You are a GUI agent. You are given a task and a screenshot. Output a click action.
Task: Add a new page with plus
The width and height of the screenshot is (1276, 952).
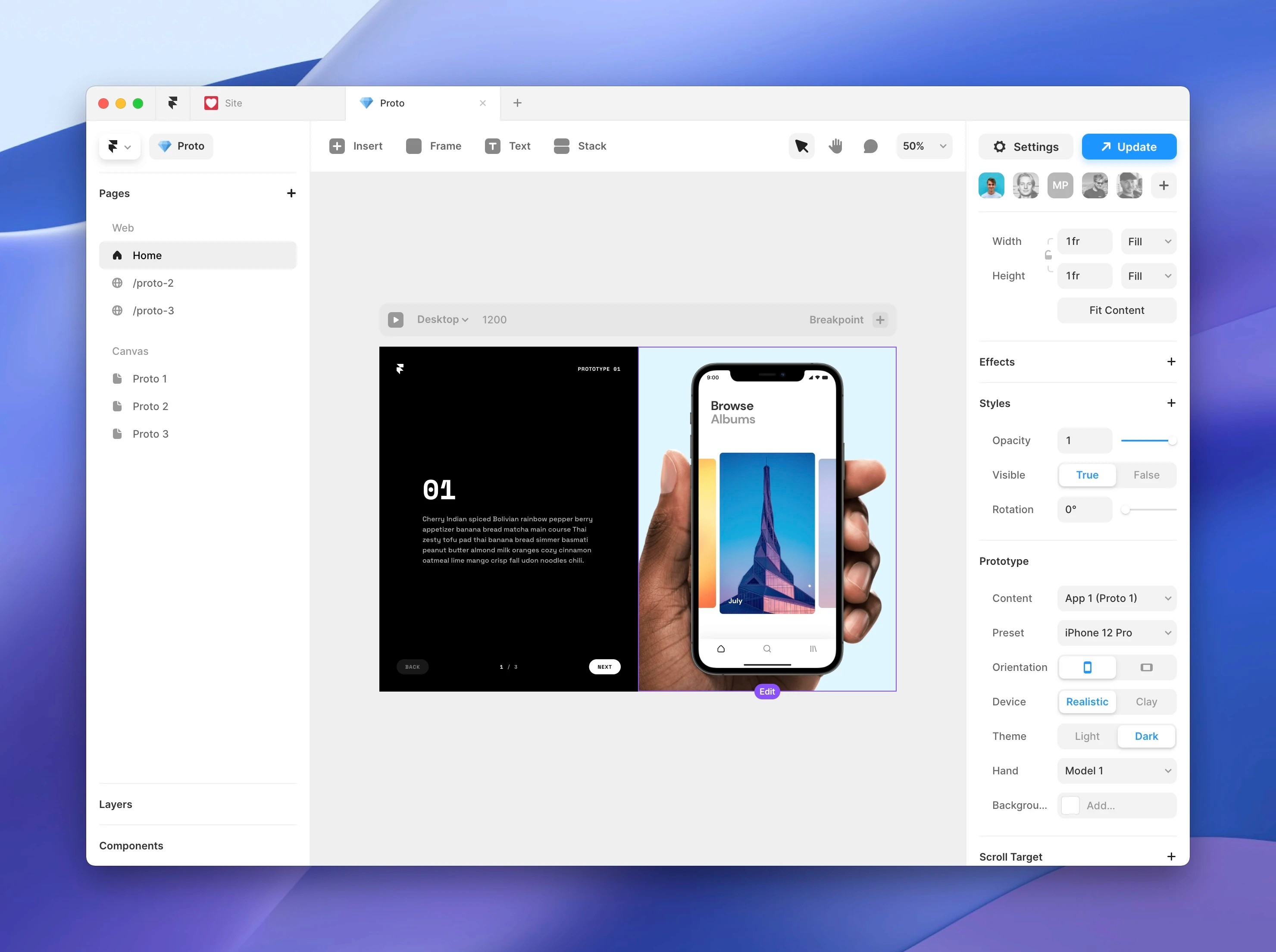(x=291, y=194)
